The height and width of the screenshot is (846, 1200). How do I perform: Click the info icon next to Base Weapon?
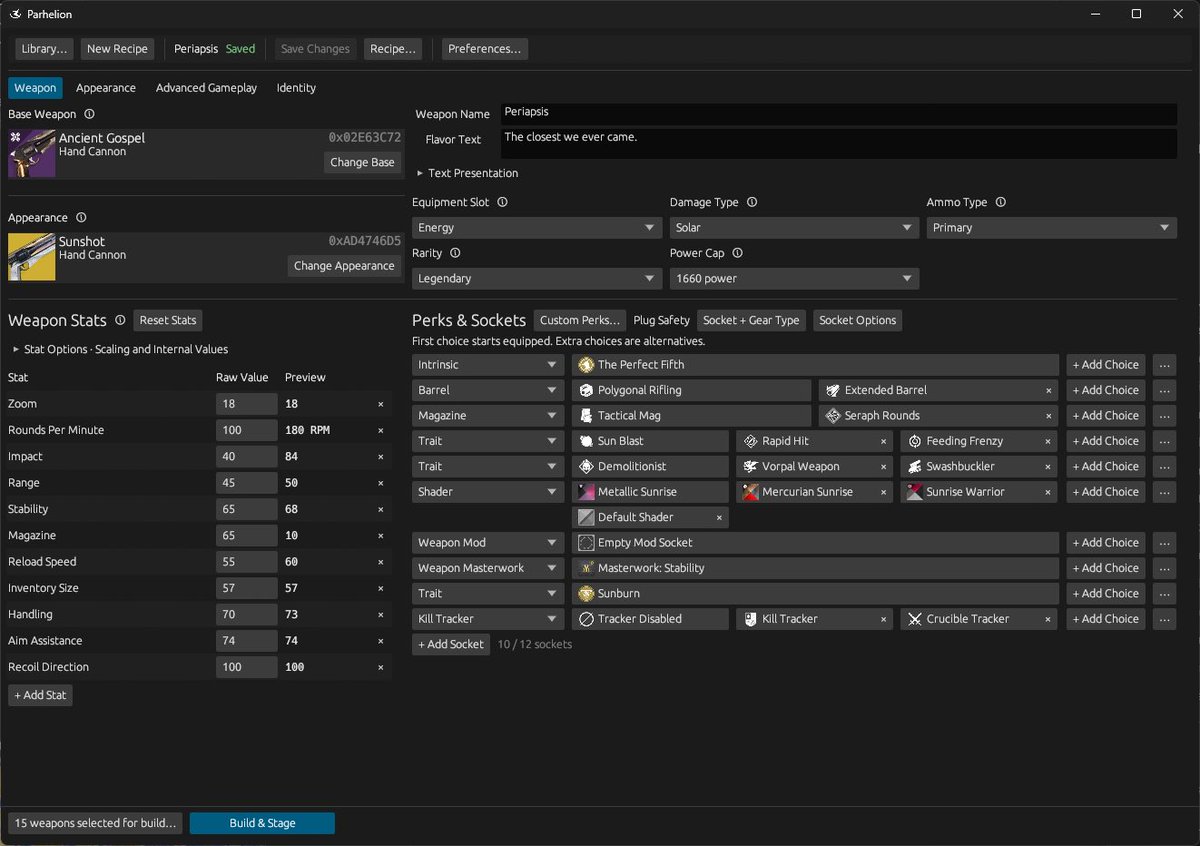pos(89,114)
